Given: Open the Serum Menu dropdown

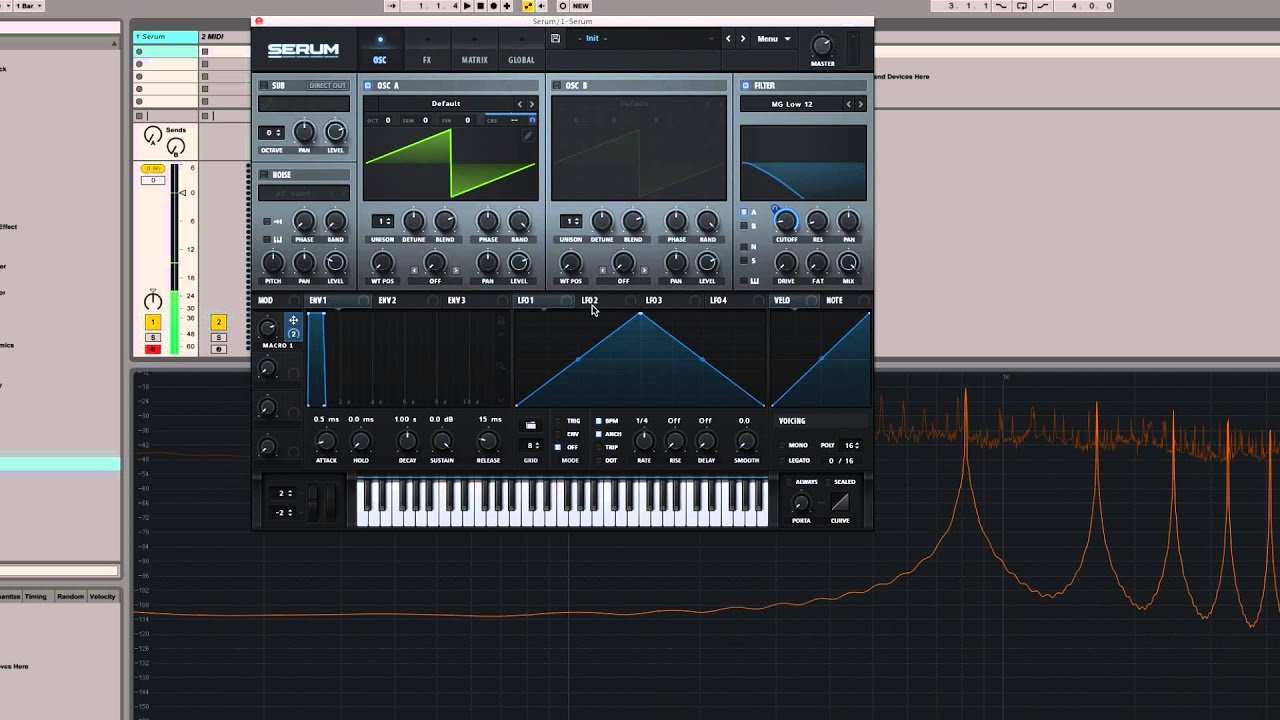Looking at the screenshot, I should (x=773, y=39).
